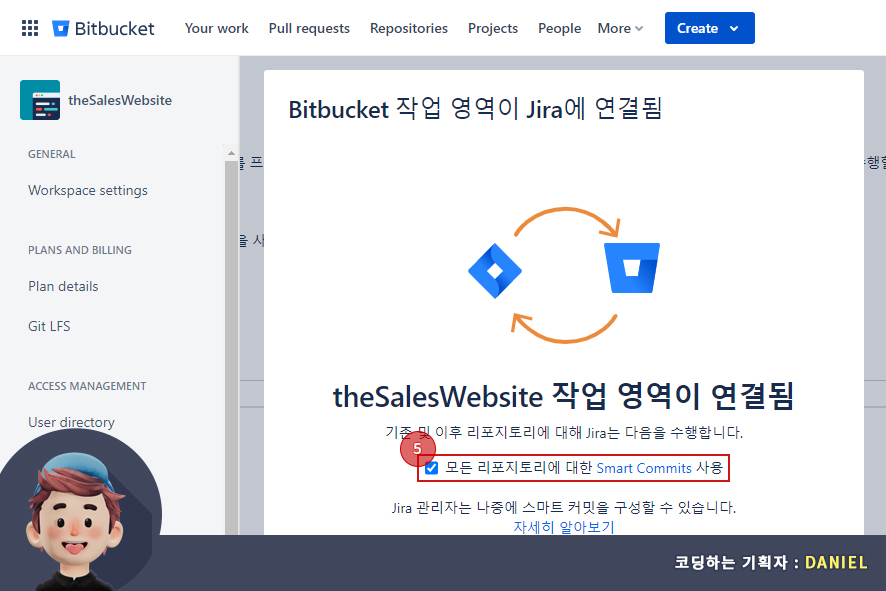Click the Bitbucket bucket icon in dialog

click(x=632, y=268)
